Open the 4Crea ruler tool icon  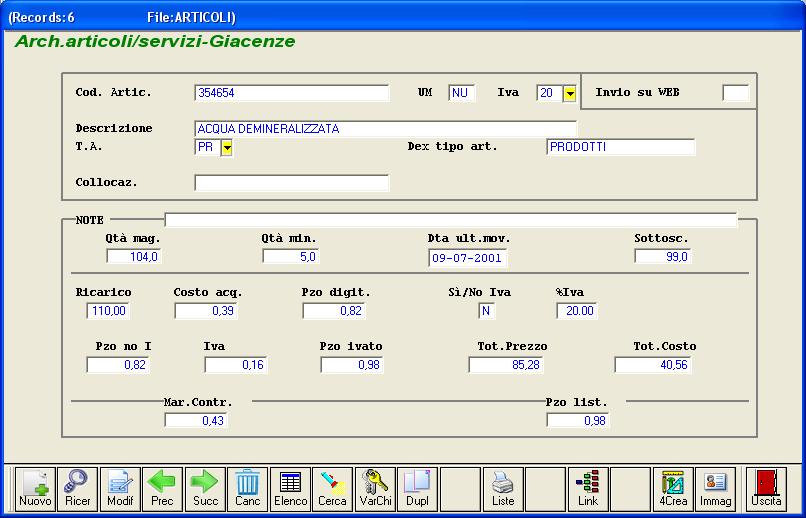click(673, 489)
